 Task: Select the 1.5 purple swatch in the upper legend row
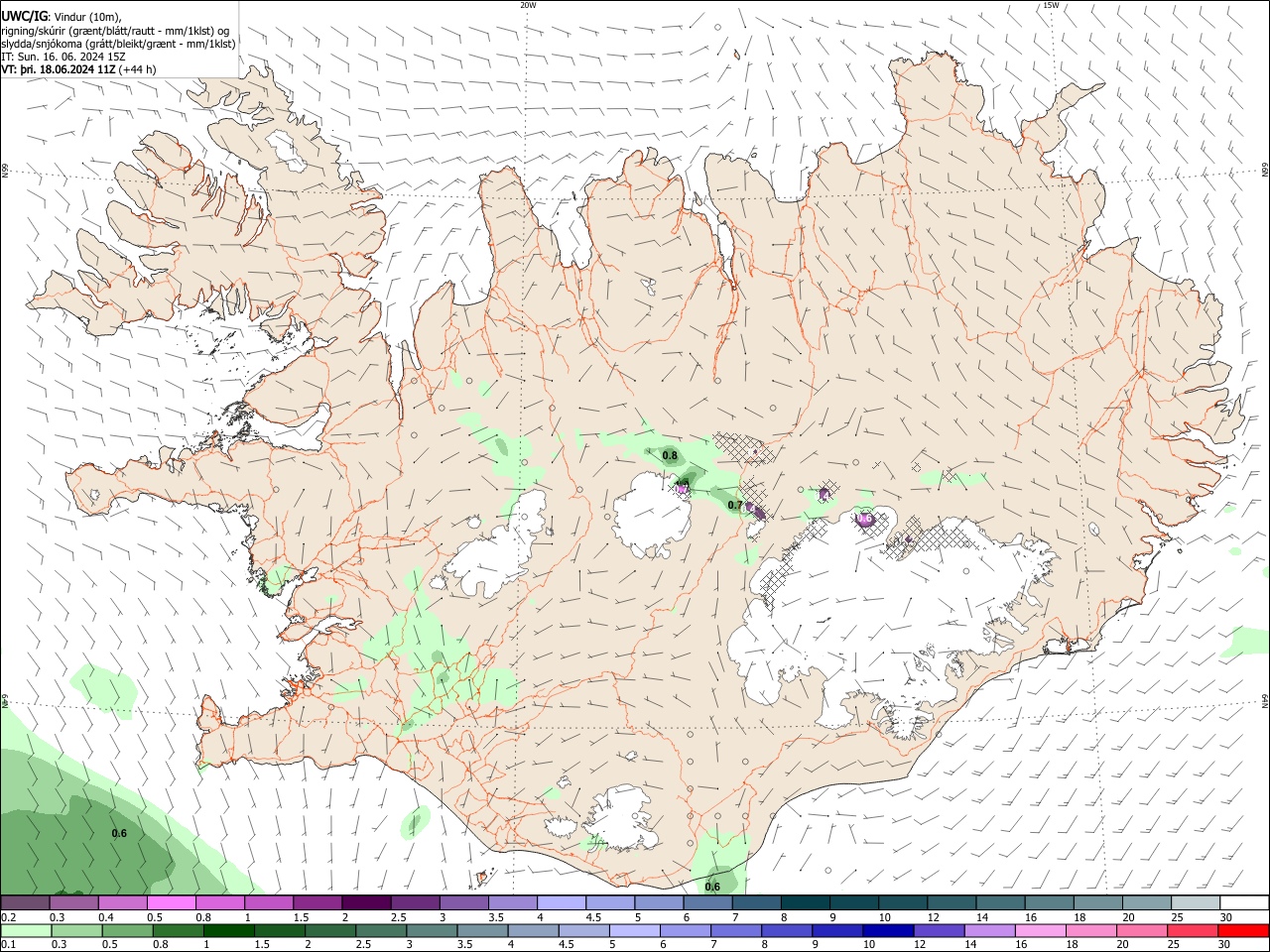click(317, 902)
